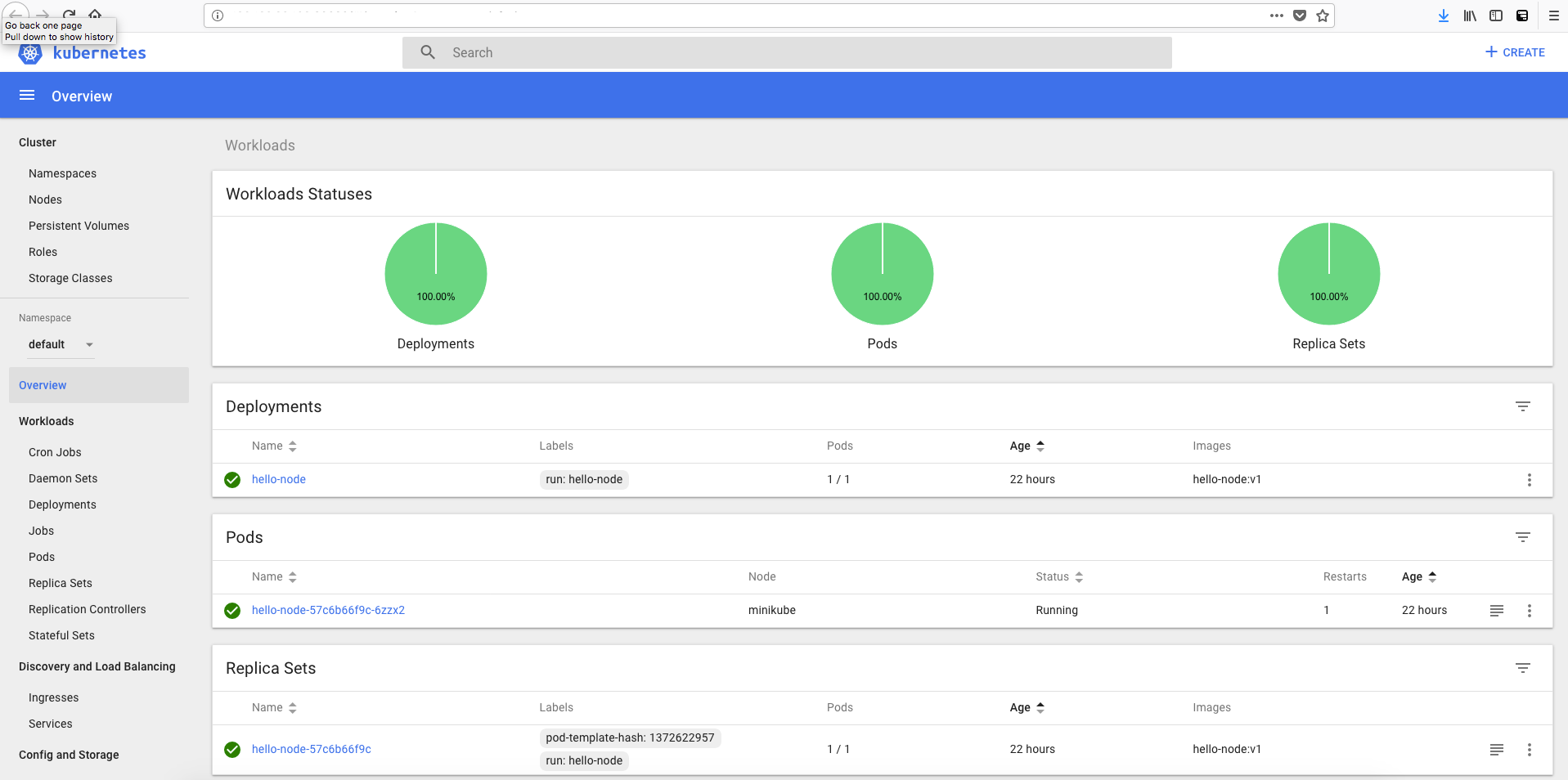1568x780 pixels.
Task: Click the Config and Storage heading
Action: click(69, 755)
